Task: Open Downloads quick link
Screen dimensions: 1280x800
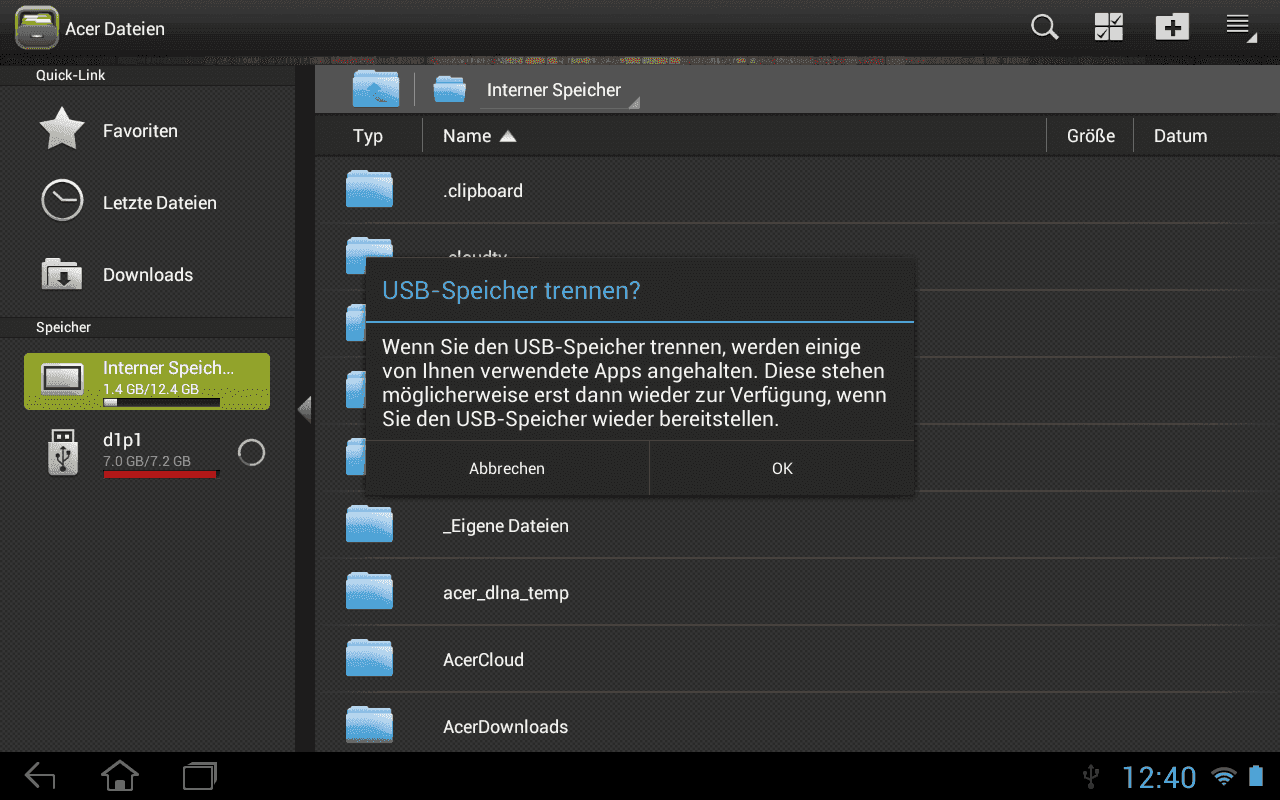Action: 147,275
